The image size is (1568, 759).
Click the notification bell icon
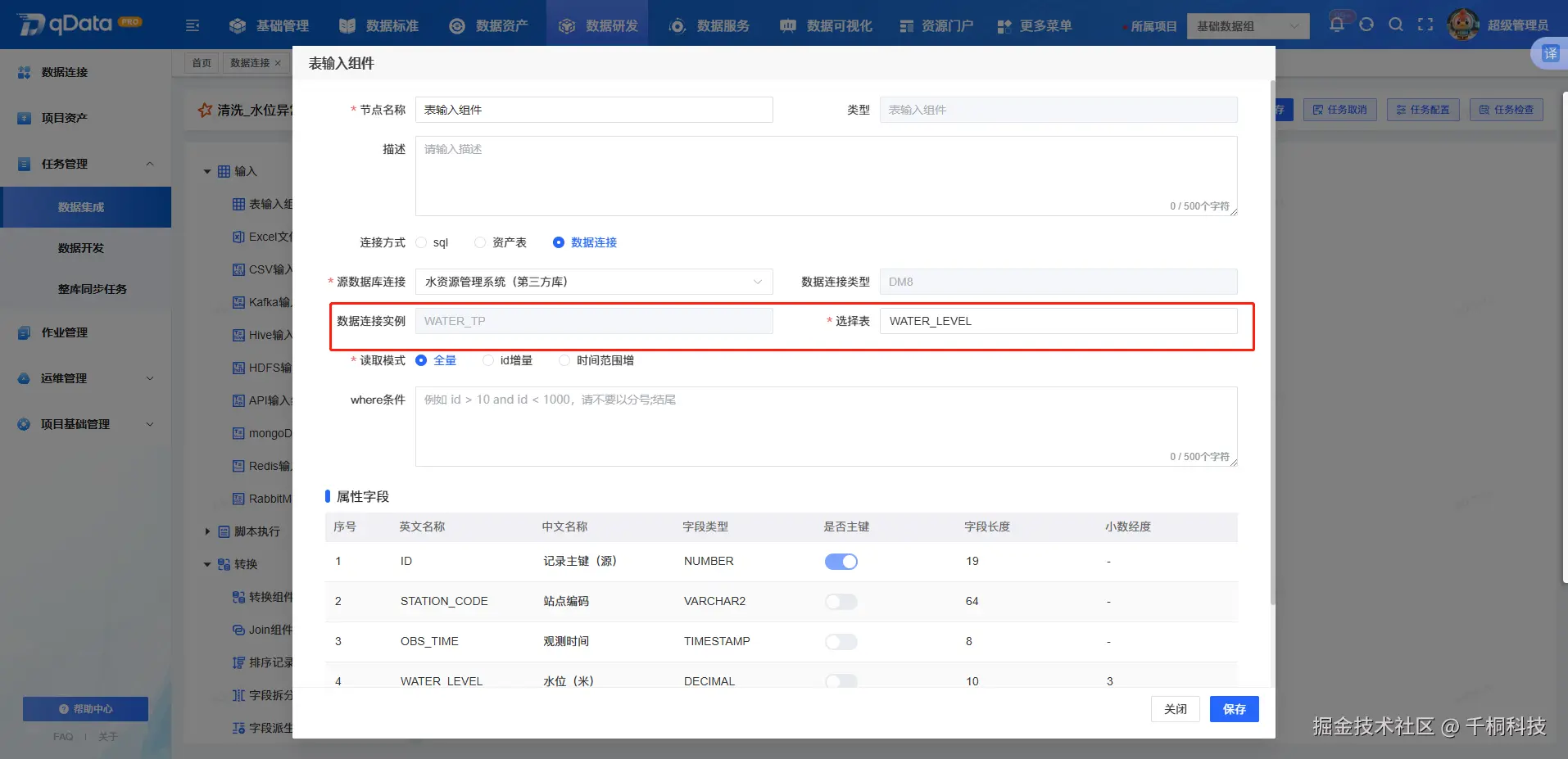[1337, 25]
